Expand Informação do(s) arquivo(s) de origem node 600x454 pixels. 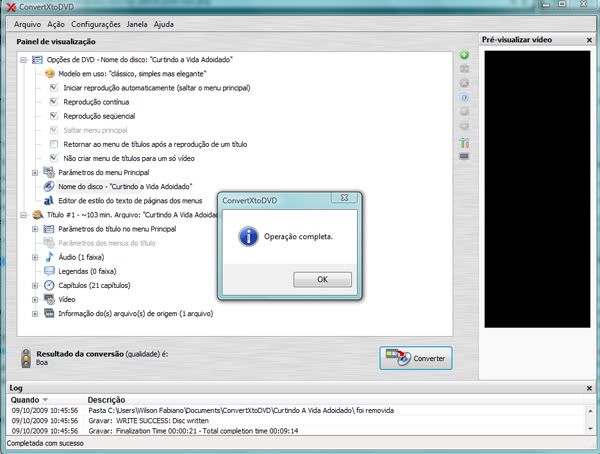pyautogui.click(x=35, y=314)
